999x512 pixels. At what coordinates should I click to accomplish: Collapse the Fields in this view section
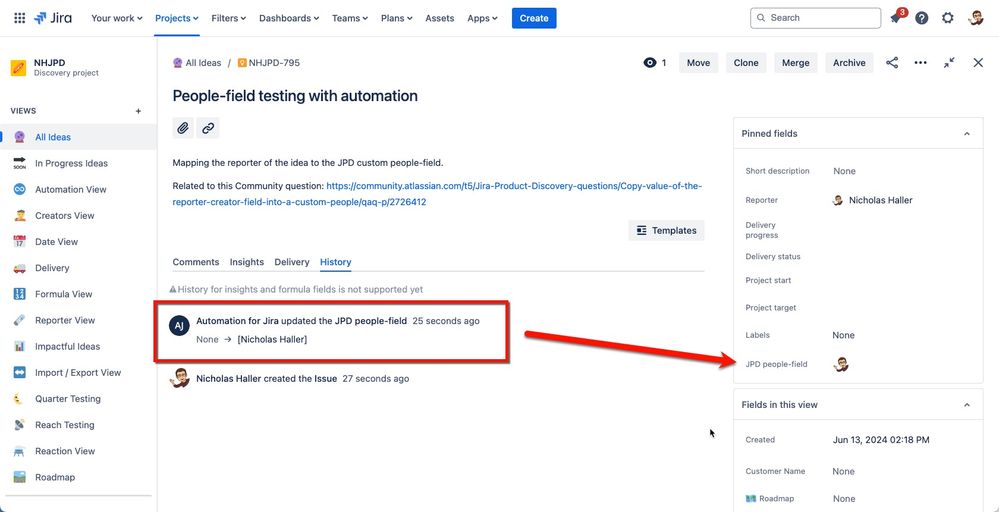(967, 405)
